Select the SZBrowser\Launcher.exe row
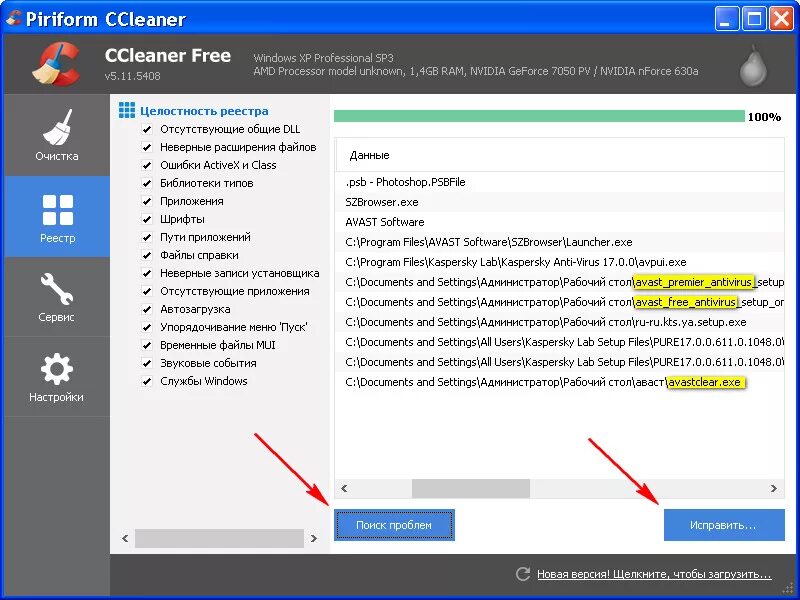Viewport: 800px width, 600px height. tap(560, 242)
